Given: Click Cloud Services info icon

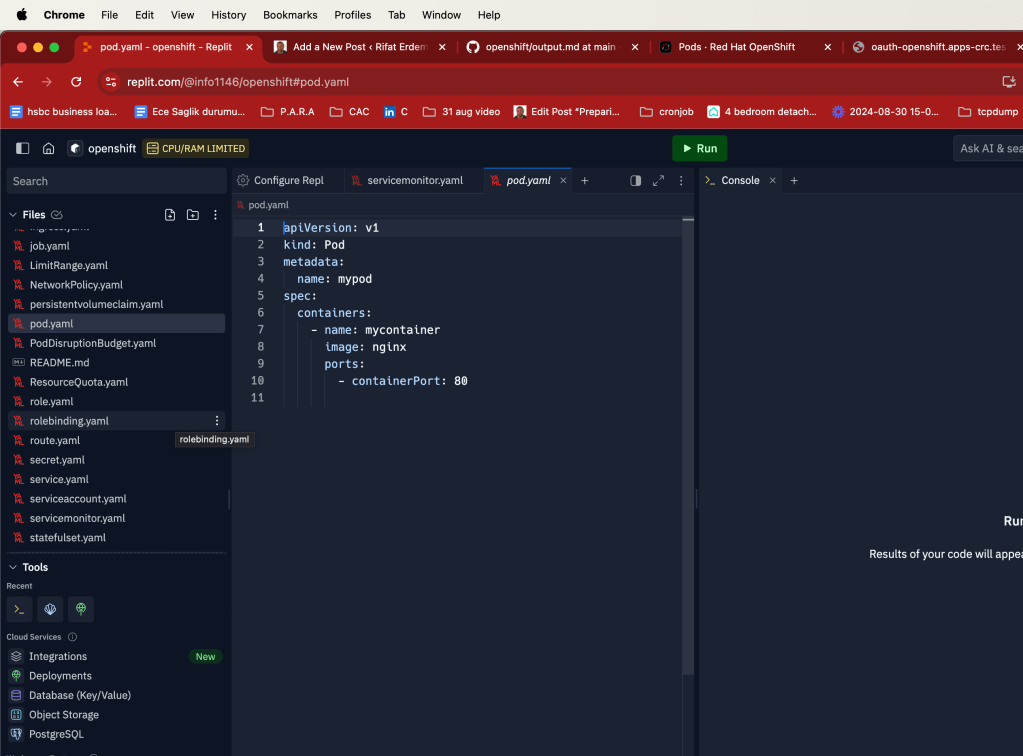Looking at the screenshot, I should (x=72, y=637).
